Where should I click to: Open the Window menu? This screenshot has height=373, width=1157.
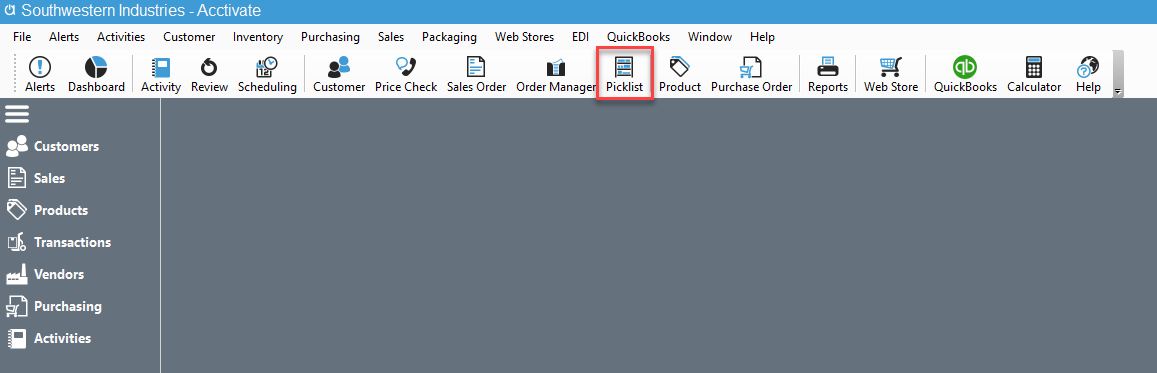710,37
